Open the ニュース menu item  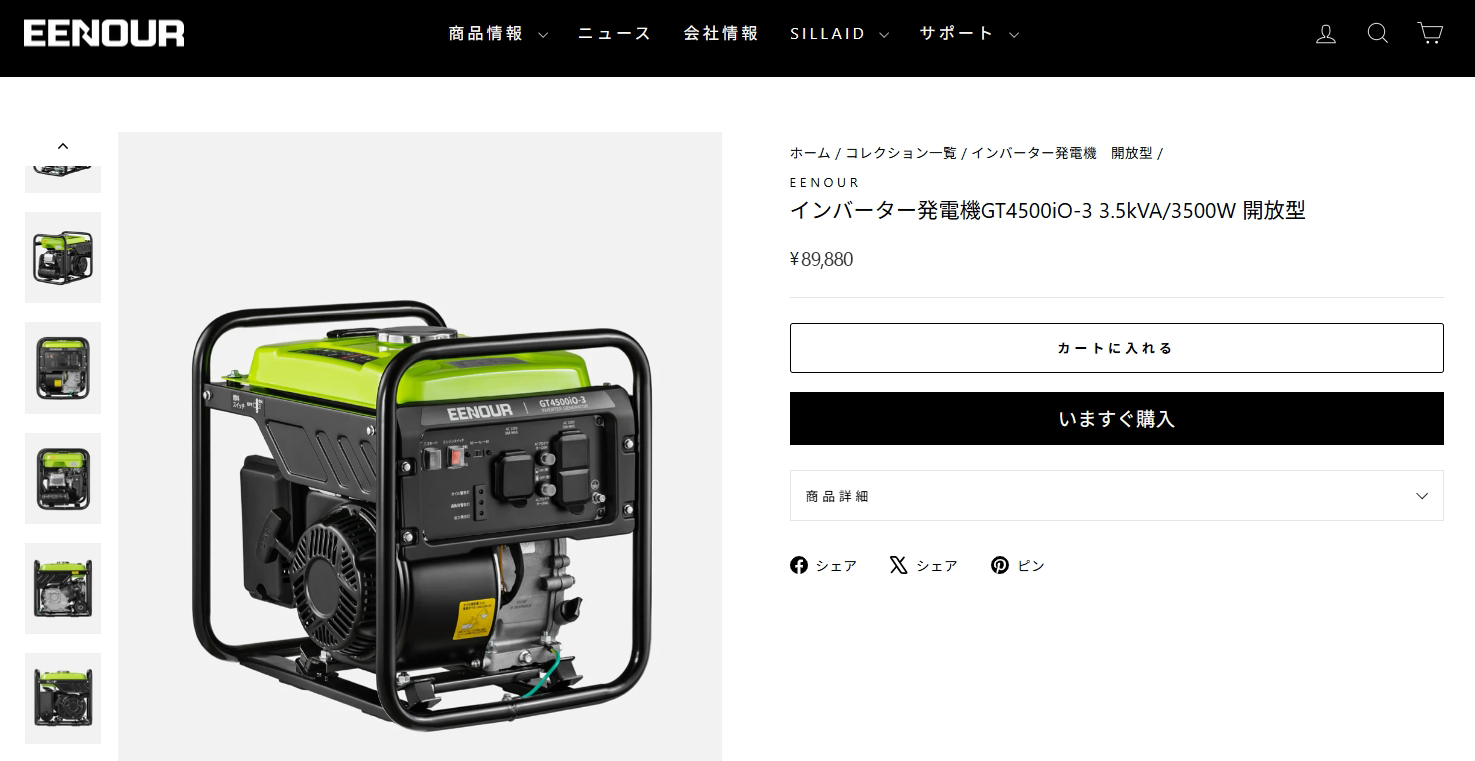pos(615,34)
